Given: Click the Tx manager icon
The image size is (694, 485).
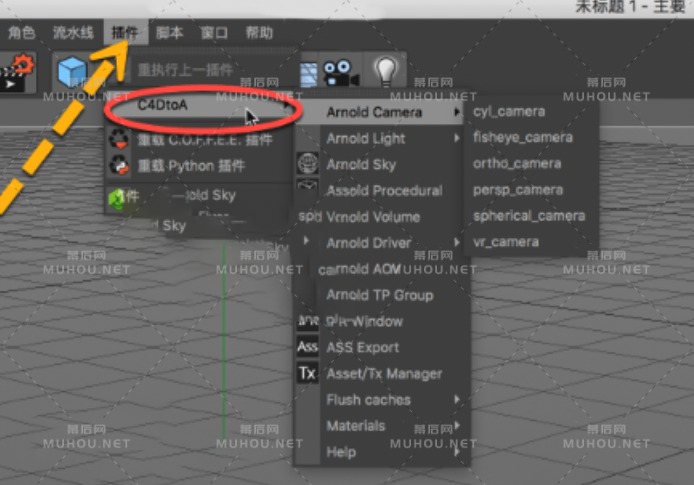Looking at the screenshot, I should coord(308,373).
